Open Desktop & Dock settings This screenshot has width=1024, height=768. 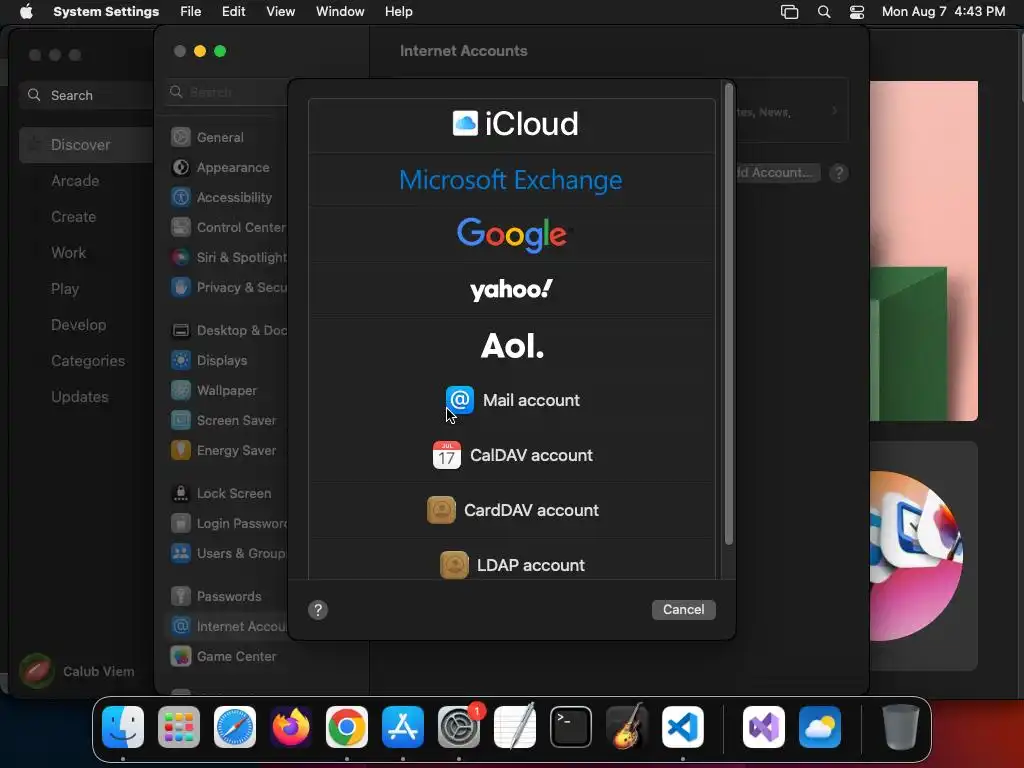coord(228,330)
